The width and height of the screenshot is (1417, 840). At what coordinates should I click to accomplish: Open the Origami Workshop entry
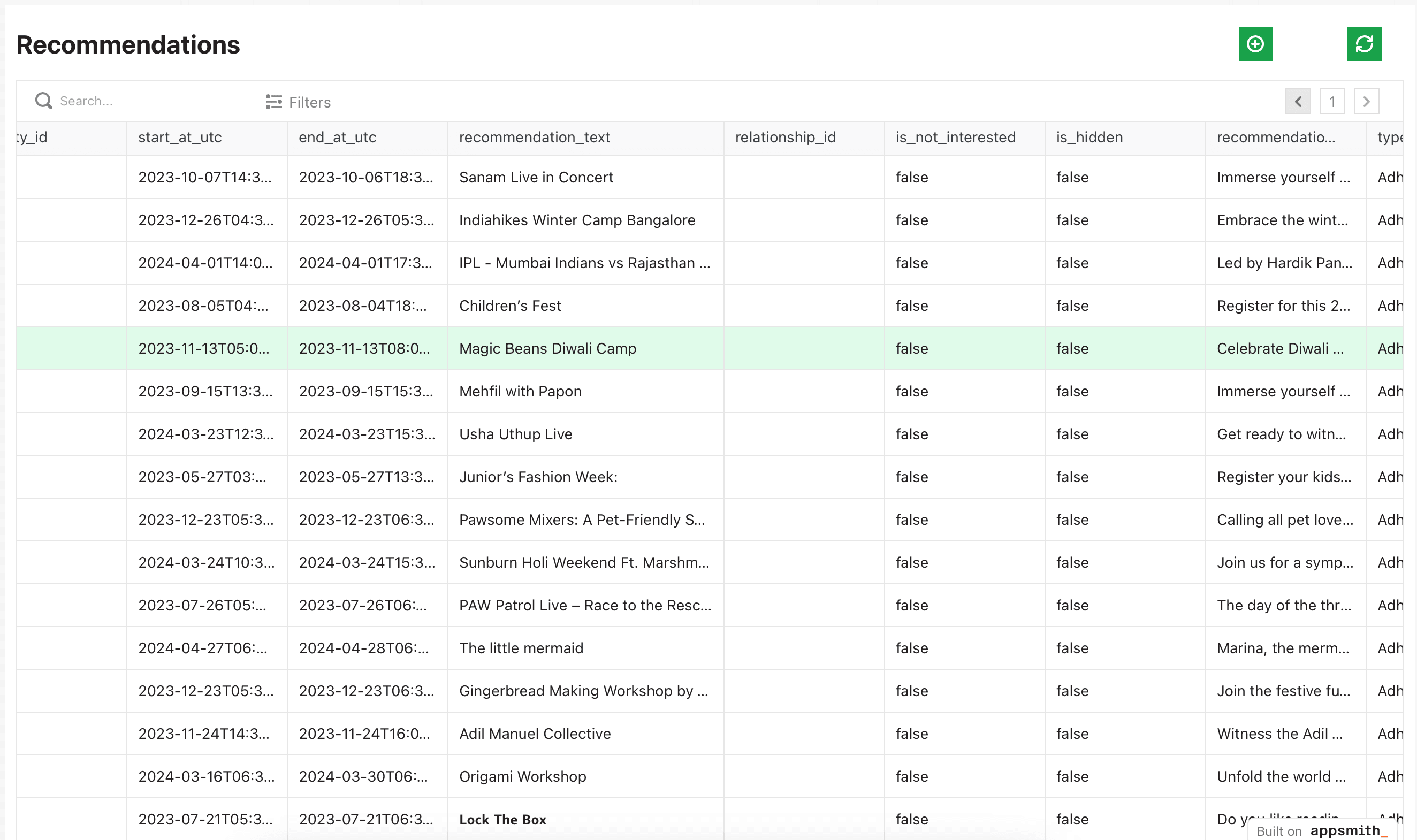[x=522, y=776]
